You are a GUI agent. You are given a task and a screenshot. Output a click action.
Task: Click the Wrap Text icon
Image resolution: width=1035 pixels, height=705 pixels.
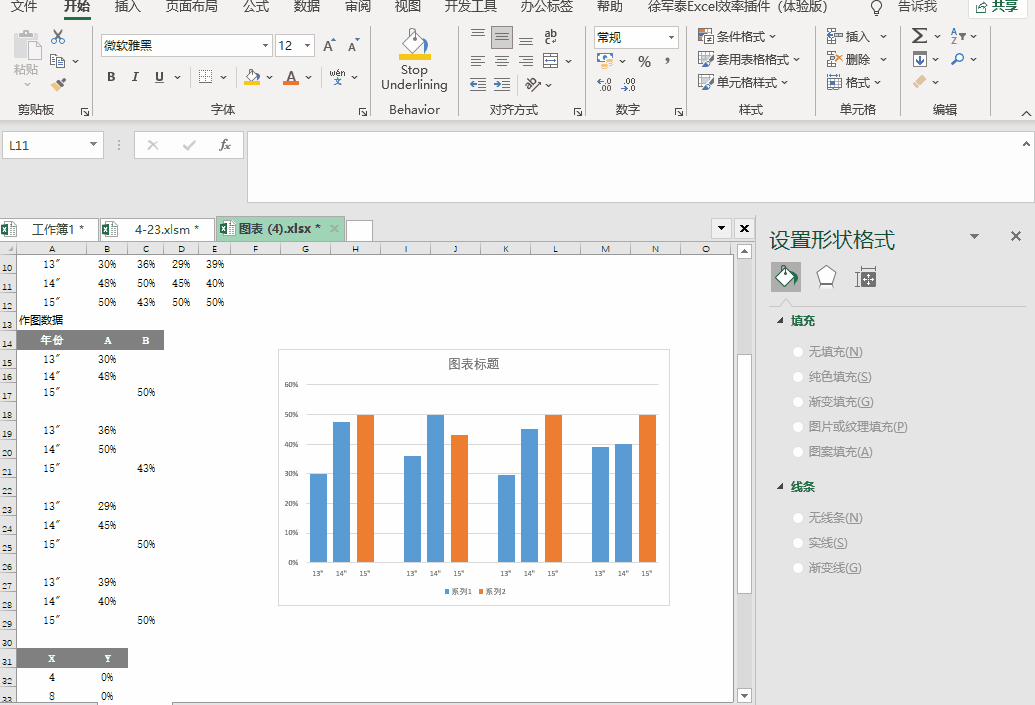[551, 37]
